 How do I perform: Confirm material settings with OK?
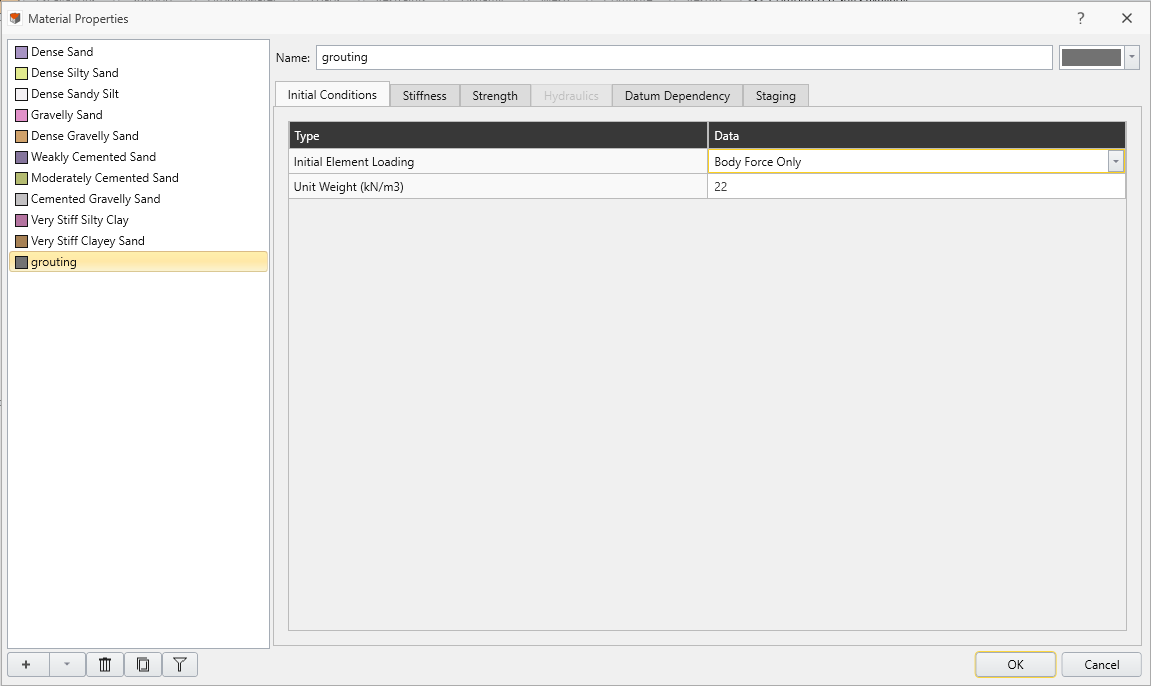click(x=1014, y=664)
